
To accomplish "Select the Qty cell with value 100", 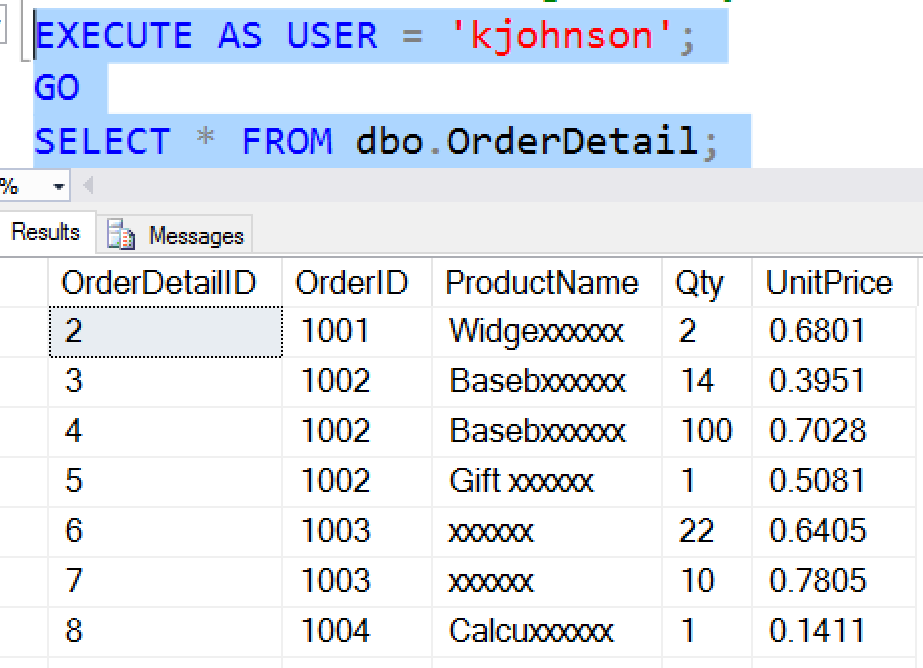I will (x=707, y=431).
